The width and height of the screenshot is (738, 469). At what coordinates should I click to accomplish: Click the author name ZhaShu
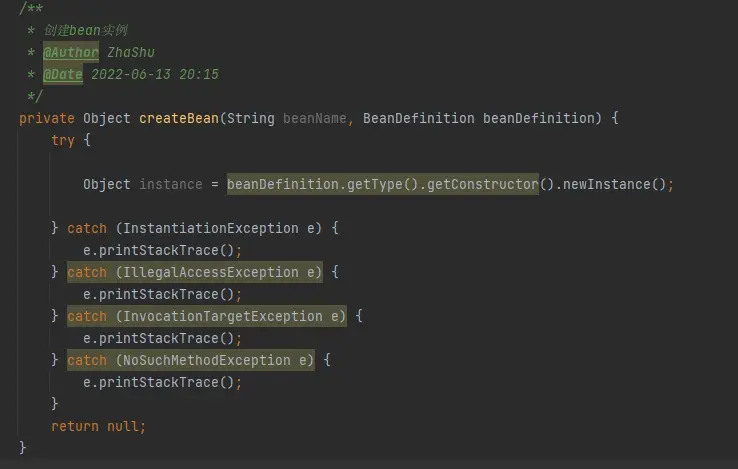point(131,52)
